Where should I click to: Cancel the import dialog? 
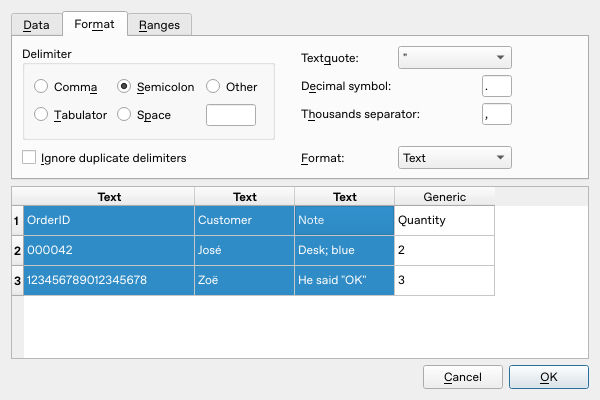click(463, 377)
